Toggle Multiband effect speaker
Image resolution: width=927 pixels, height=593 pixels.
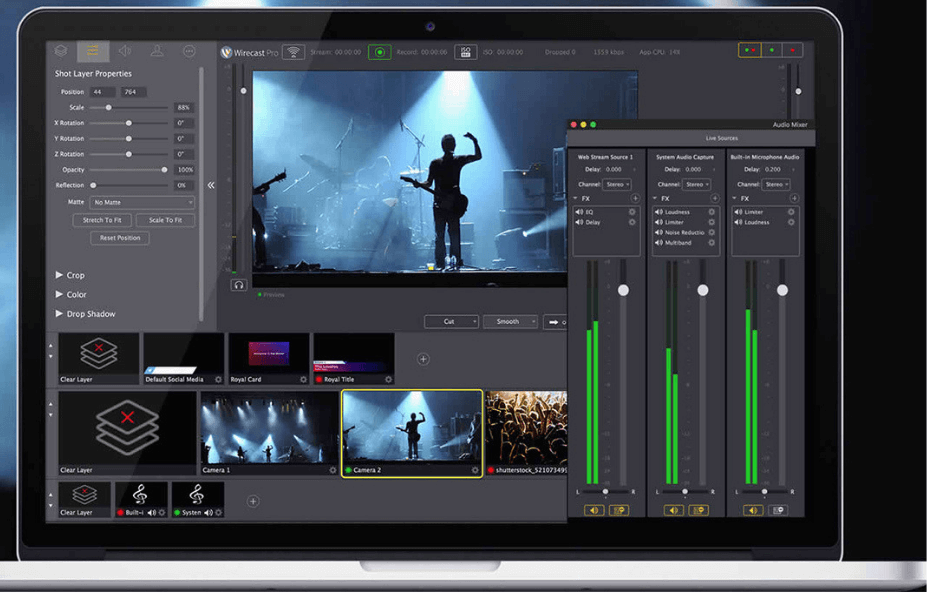pyautogui.click(x=659, y=242)
